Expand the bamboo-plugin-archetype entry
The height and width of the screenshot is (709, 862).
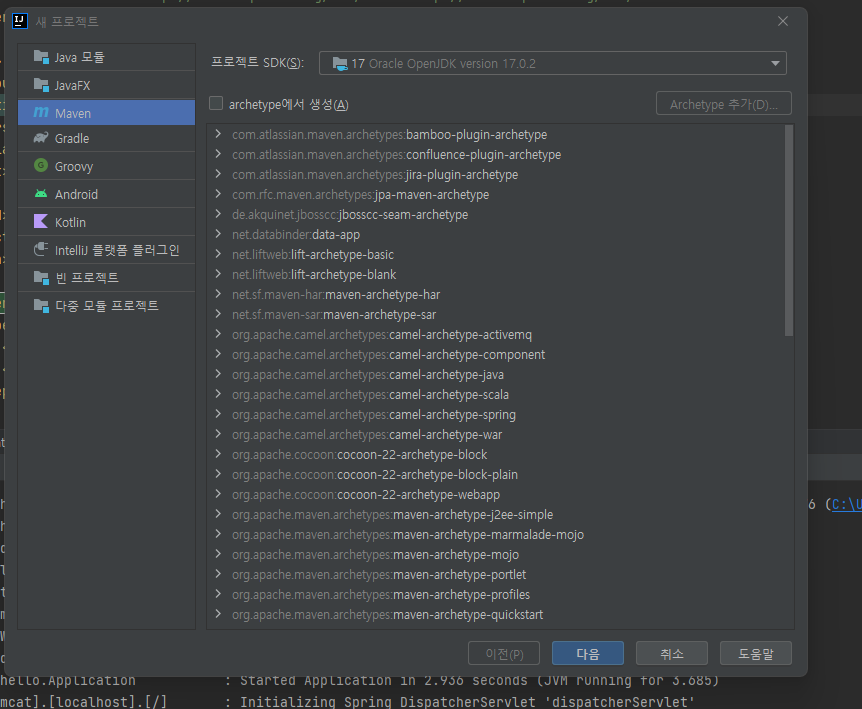pyautogui.click(x=219, y=135)
